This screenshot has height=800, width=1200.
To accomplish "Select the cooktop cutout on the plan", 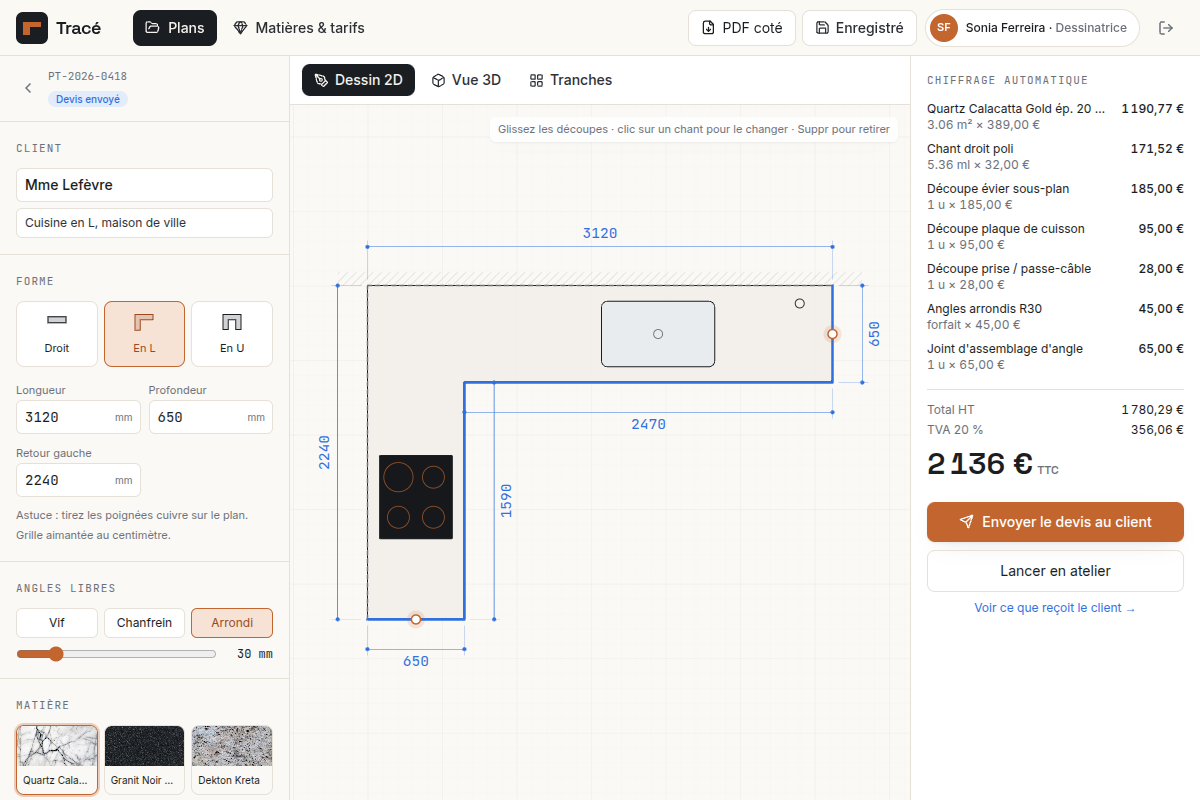I will (416, 498).
